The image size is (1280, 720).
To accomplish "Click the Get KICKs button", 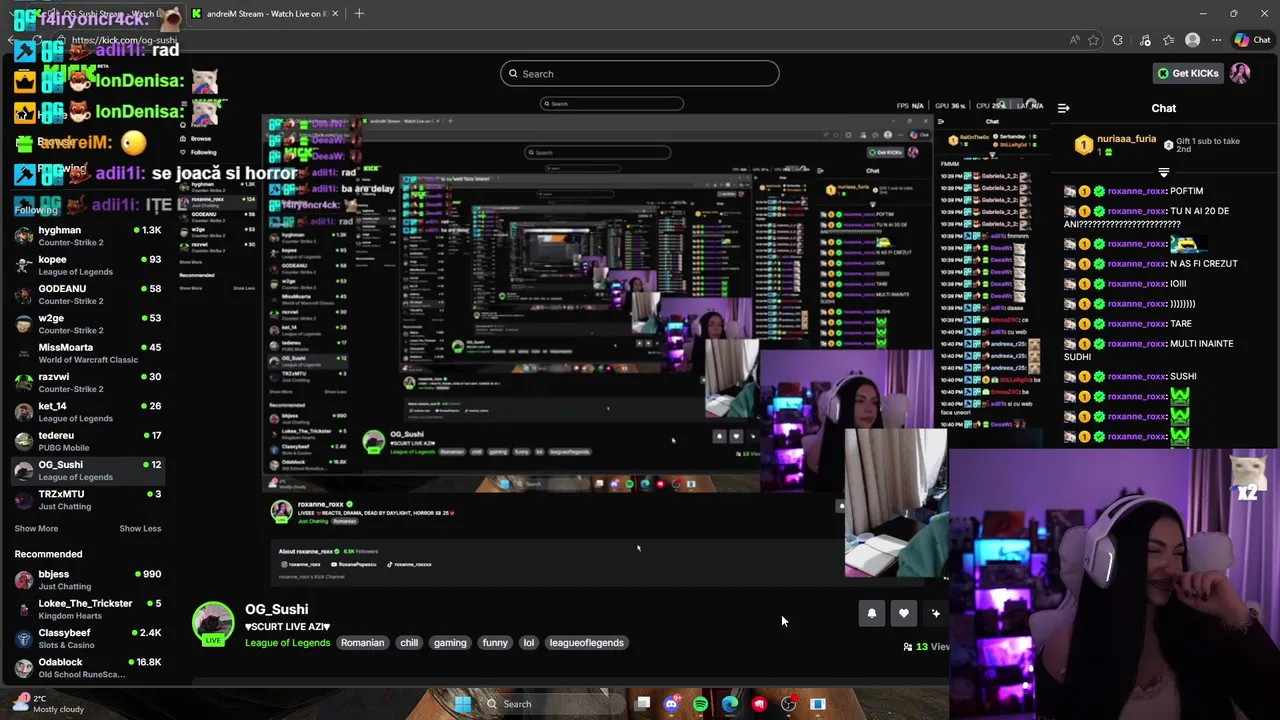I will click(1188, 73).
